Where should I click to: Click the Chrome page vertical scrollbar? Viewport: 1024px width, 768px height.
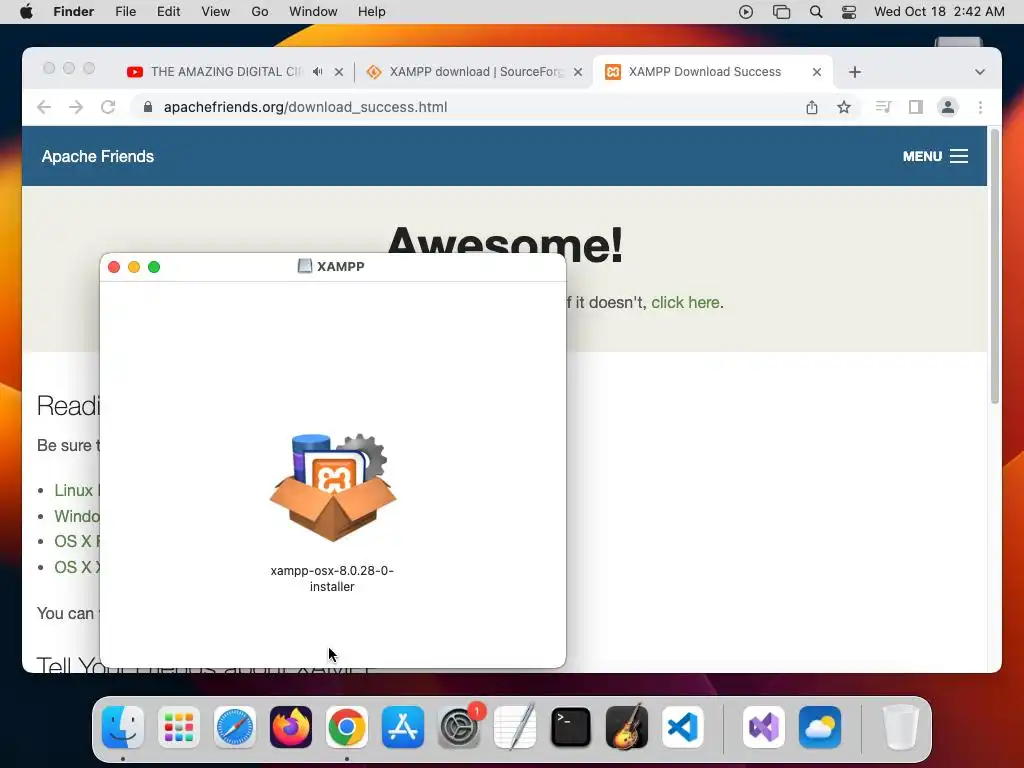995,266
